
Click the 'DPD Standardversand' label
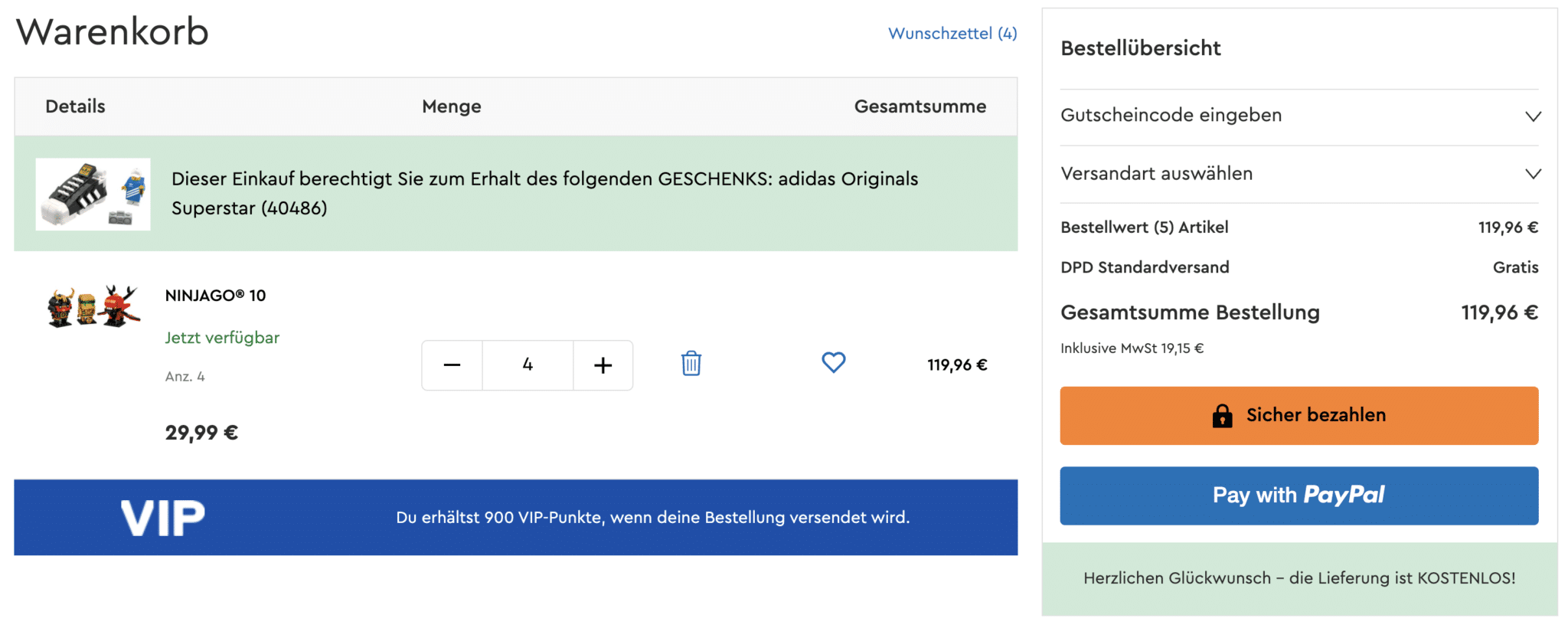point(1145,267)
